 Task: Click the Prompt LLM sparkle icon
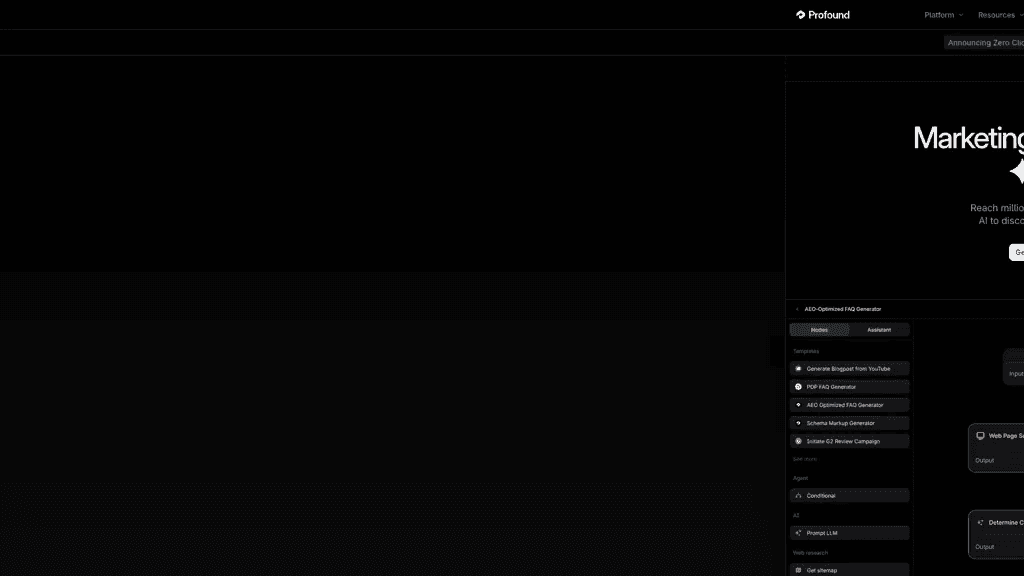pyautogui.click(x=798, y=533)
